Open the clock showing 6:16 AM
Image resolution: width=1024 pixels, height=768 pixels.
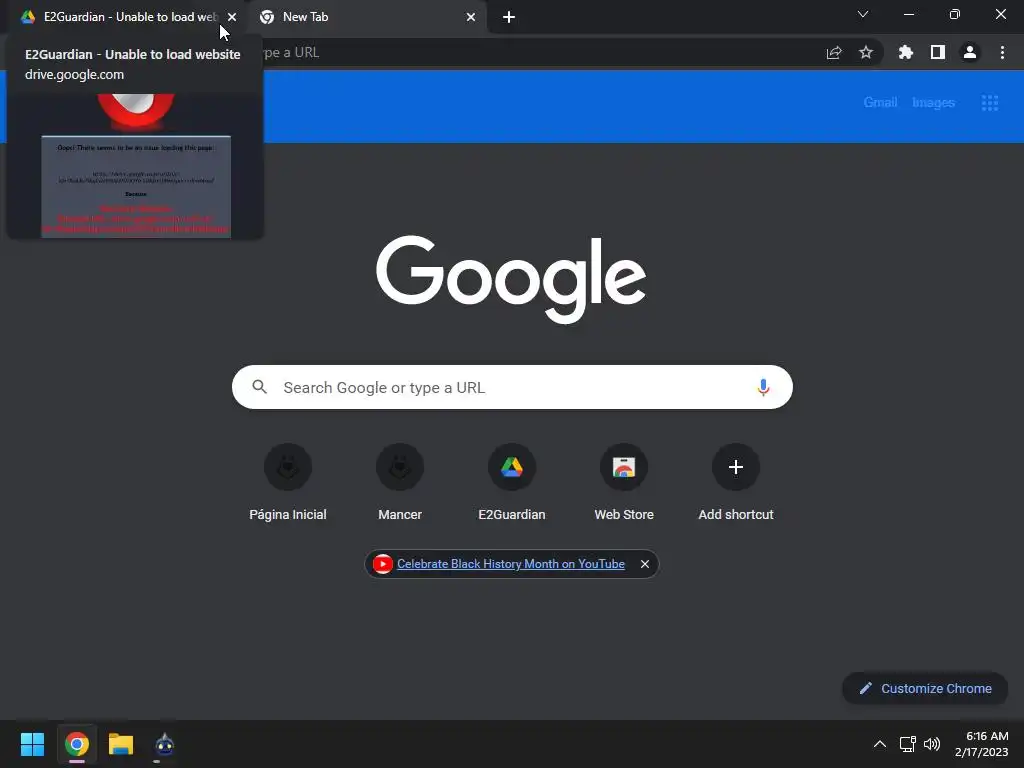click(982, 744)
